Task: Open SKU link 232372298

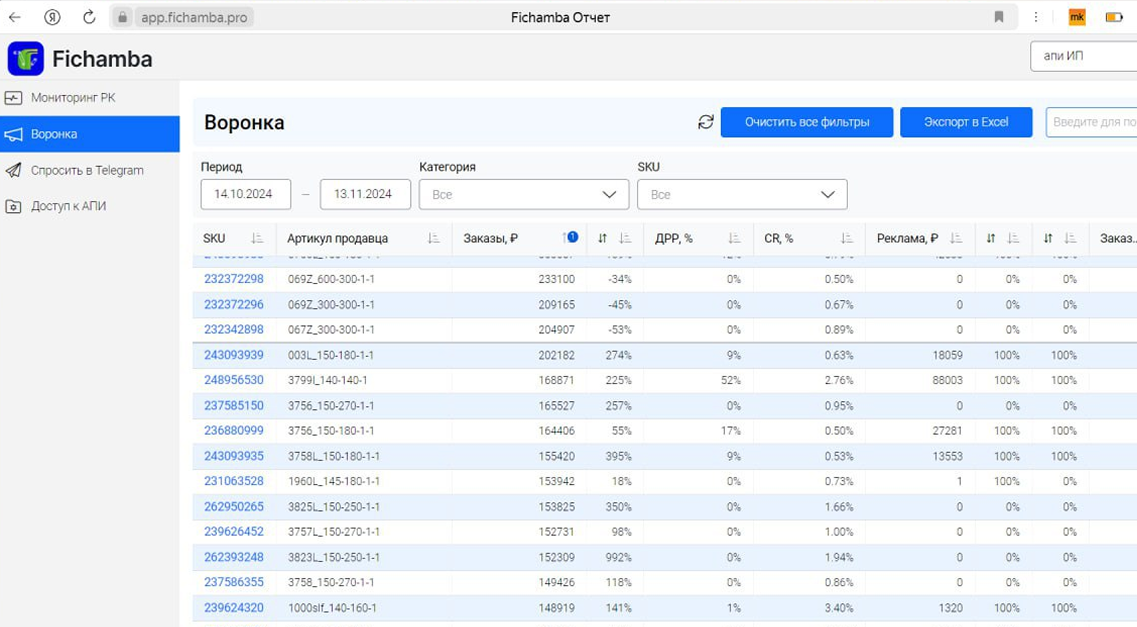Action: pos(233,279)
